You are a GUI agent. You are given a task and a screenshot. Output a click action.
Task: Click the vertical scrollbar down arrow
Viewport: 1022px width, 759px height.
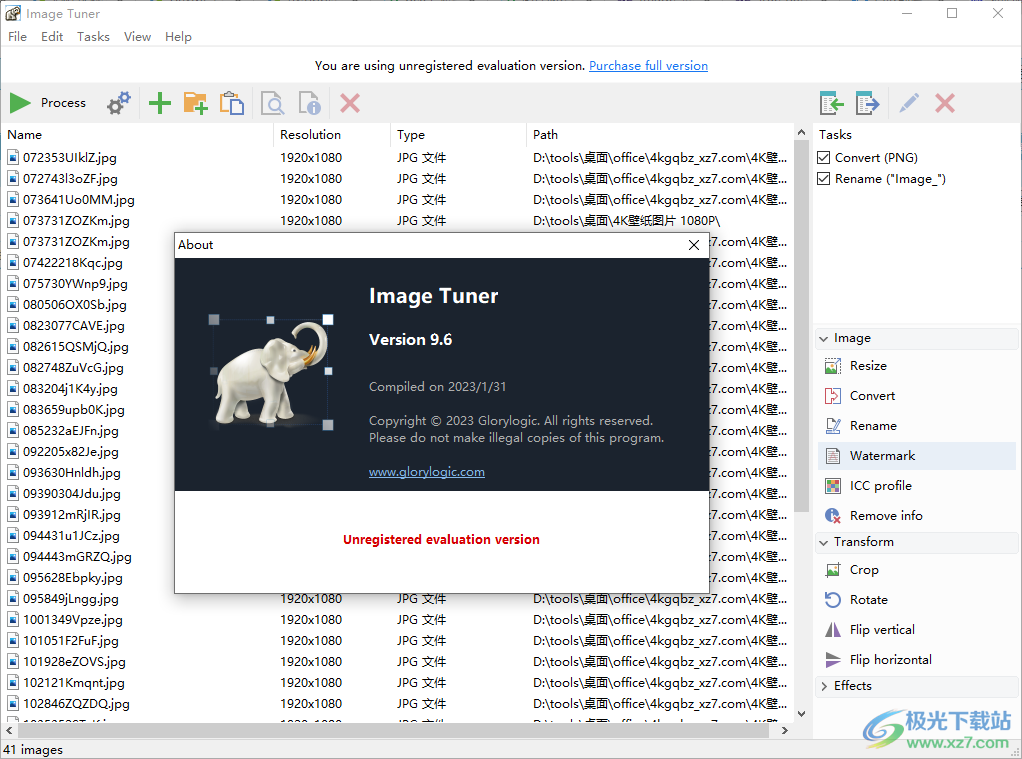(x=802, y=714)
